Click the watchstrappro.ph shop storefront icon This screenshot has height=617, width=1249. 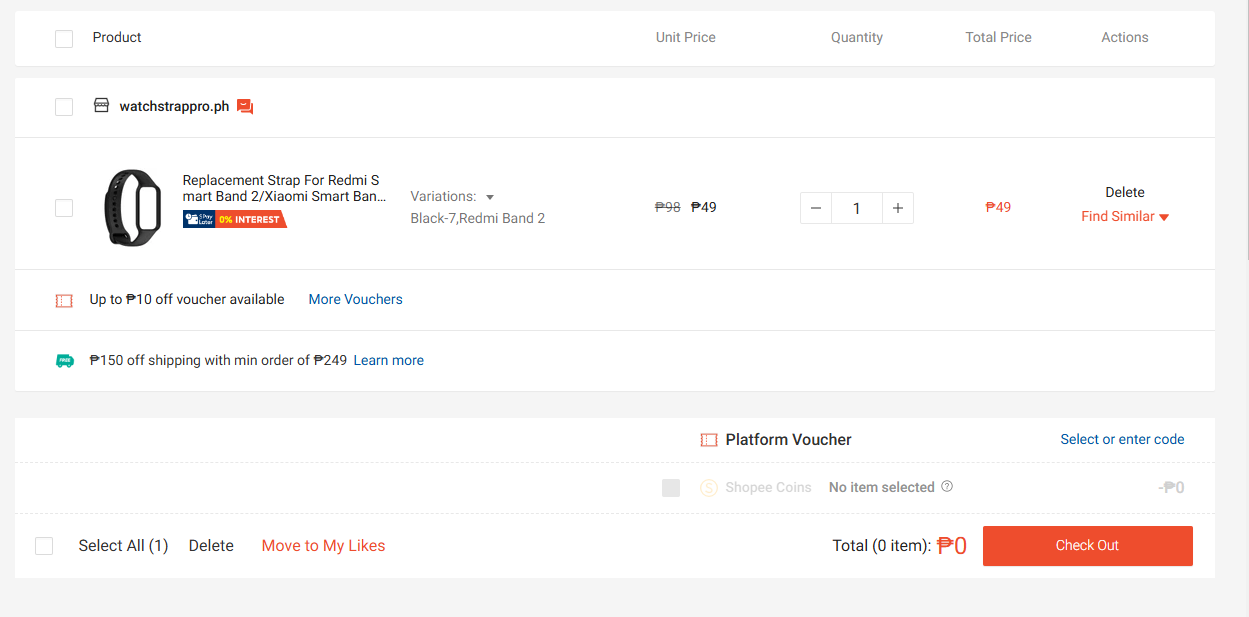point(101,105)
